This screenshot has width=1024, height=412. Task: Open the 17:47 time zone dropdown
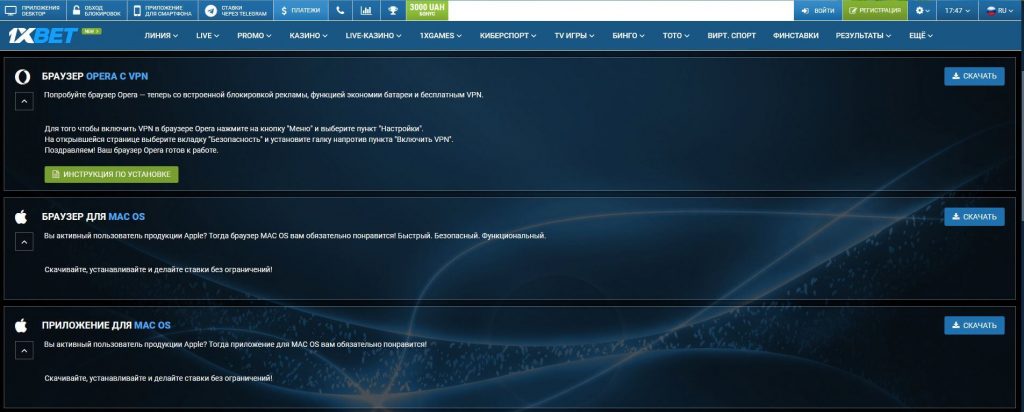pyautogui.click(x=958, y=10)
